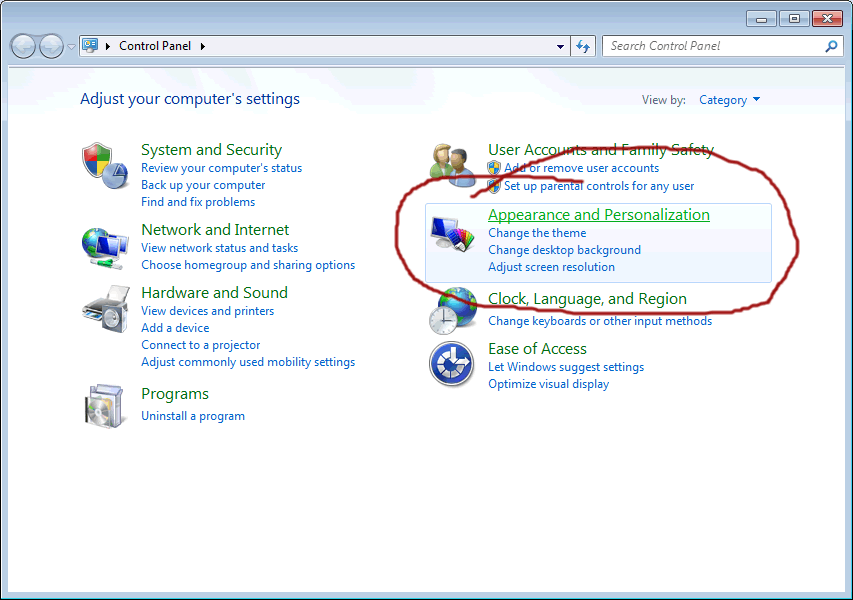Click Optimize visual display
The image size is (853, 600).
point(548,384)
